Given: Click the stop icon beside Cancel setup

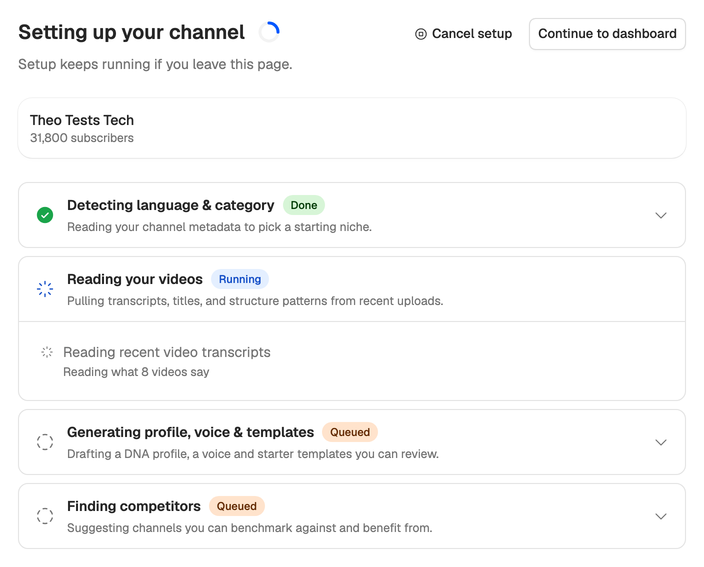Looking at the screenshot, I should coord(421,34).
